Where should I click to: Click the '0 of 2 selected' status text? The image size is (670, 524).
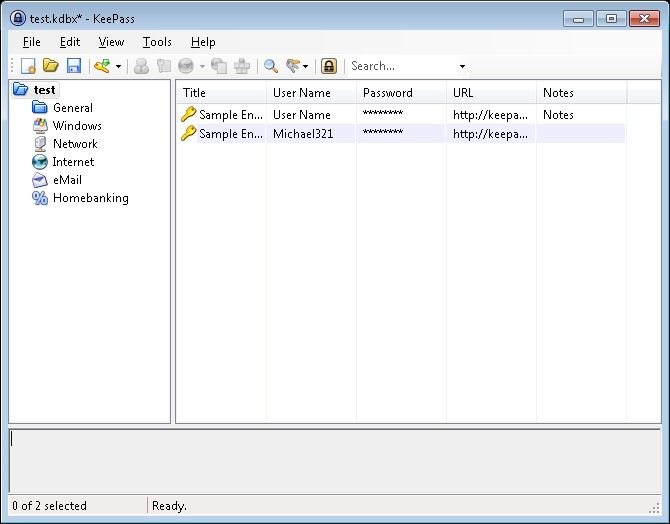pyautogui.click(x=49, y=506)
